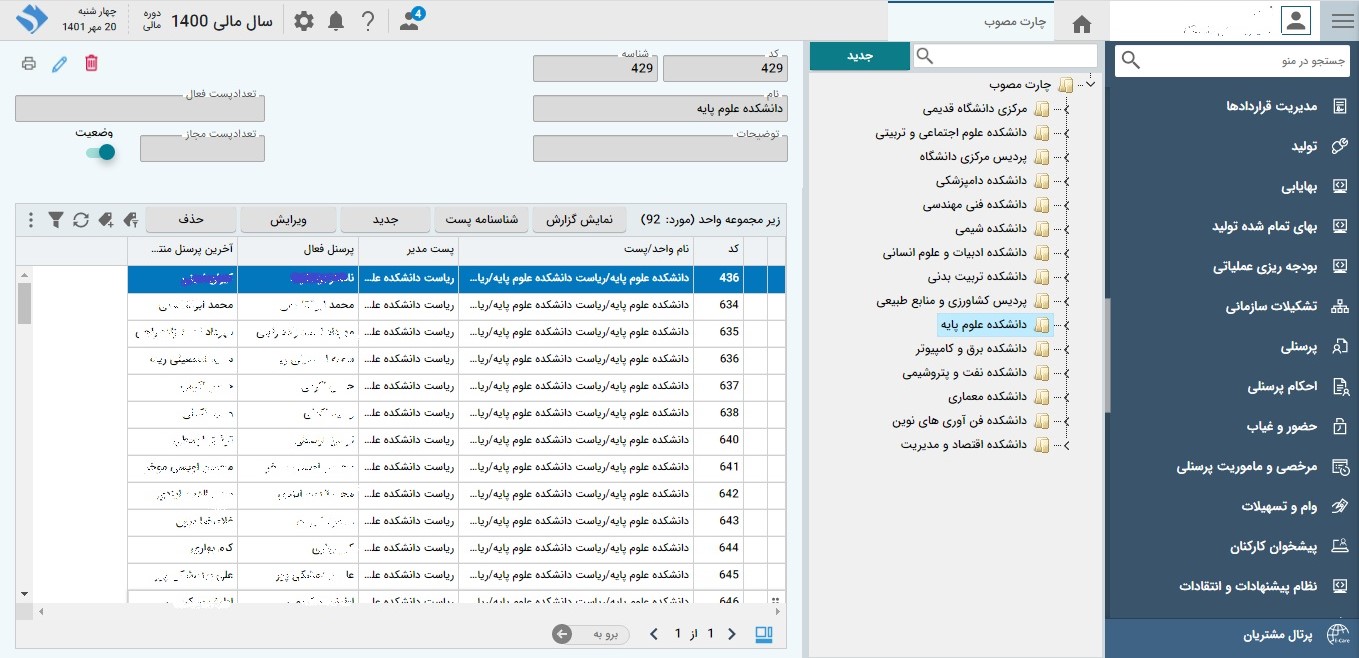Click the help question mark icon

pos(368,21)
